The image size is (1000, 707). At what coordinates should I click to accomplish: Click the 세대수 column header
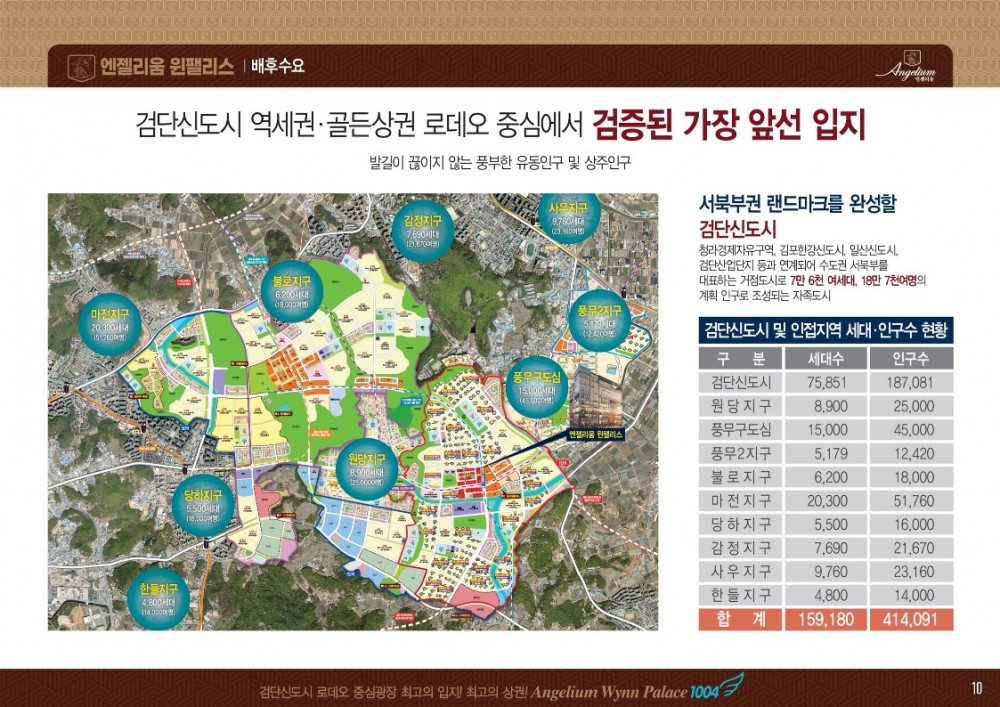coord(826,359)
